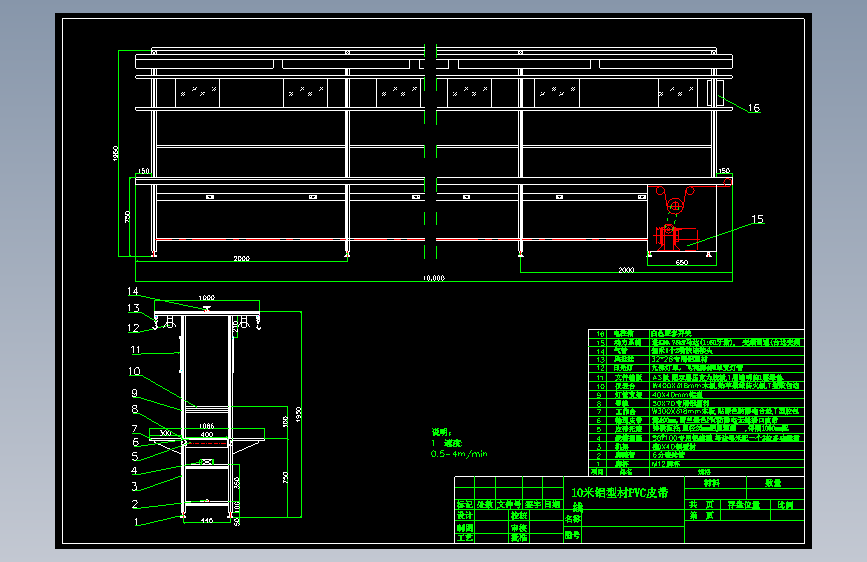Viewport: 867px width, 562px height.
Task: Click balloon number 10 in the side view
Action: pos(134,371)
